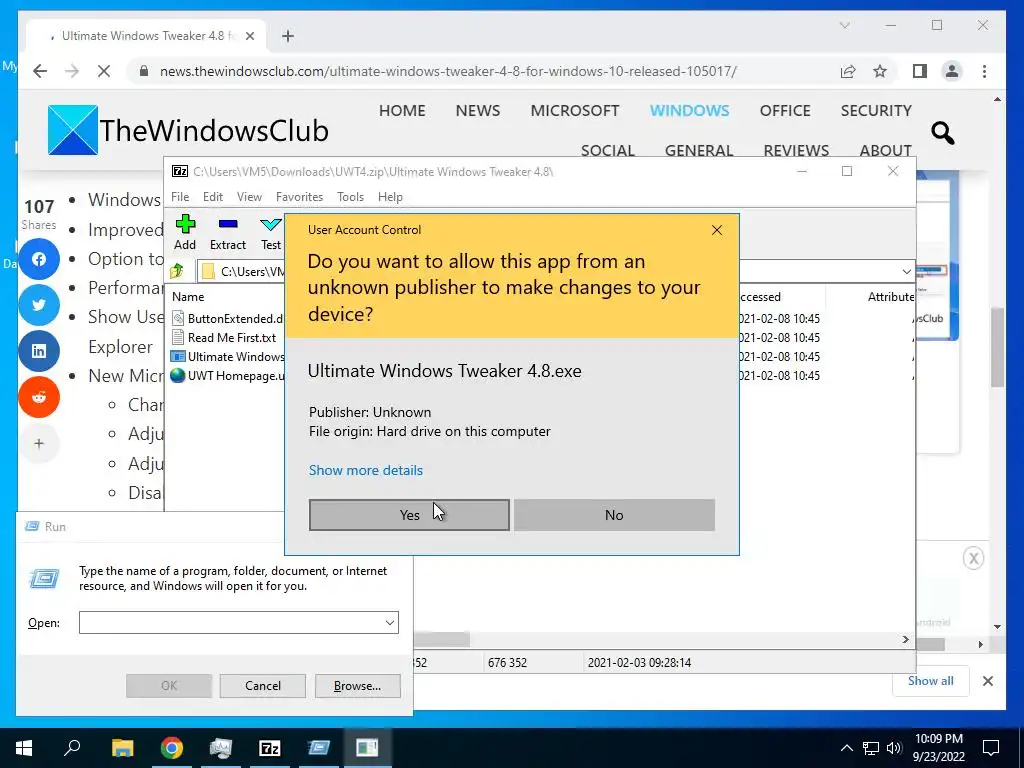Image resolution: width=1024 pixels, height=768 pixels.
Task: Show hidden system tray icons
Action: pos(846,748)
